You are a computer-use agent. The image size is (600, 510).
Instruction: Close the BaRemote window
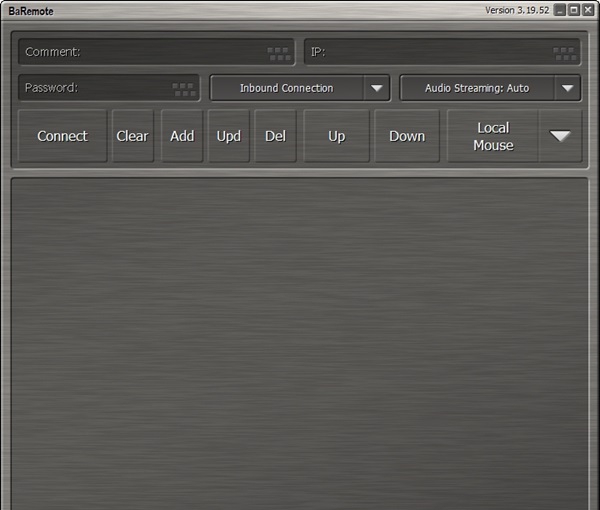click(x=588, y=10)
